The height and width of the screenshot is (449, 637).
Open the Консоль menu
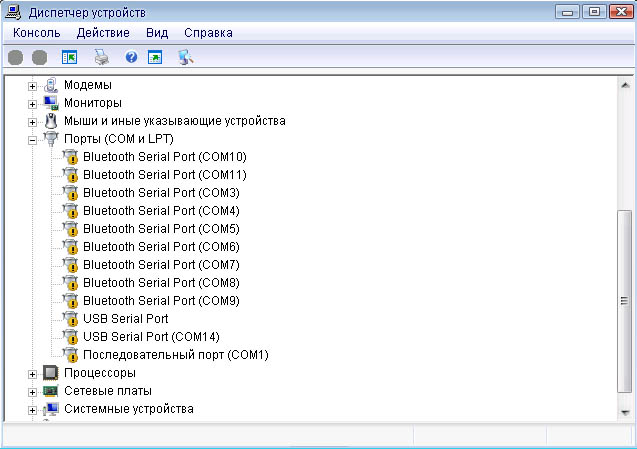coord(37,33)
